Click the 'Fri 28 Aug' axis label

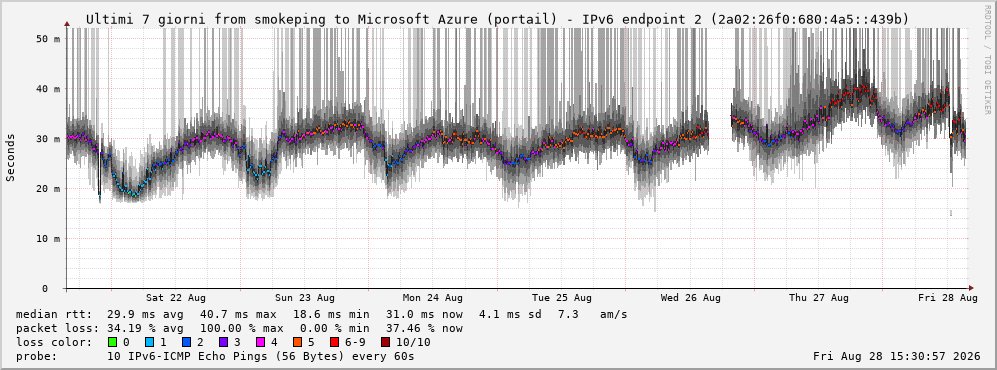click(x=948, y=298)
